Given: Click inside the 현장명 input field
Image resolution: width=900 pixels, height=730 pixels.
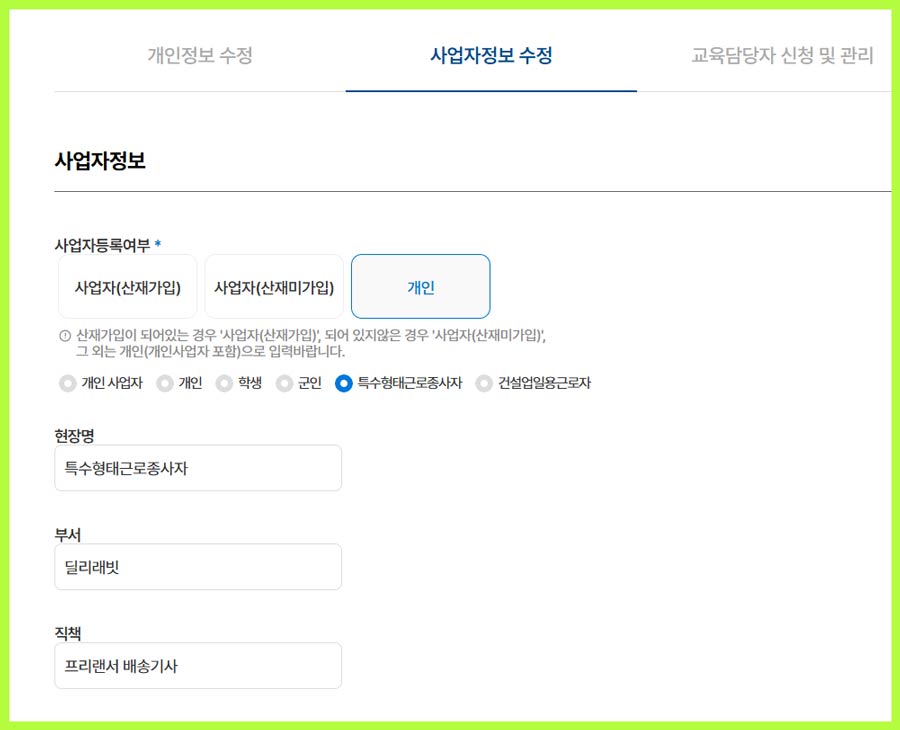Looking at the screenshot, I should (197, 468).
